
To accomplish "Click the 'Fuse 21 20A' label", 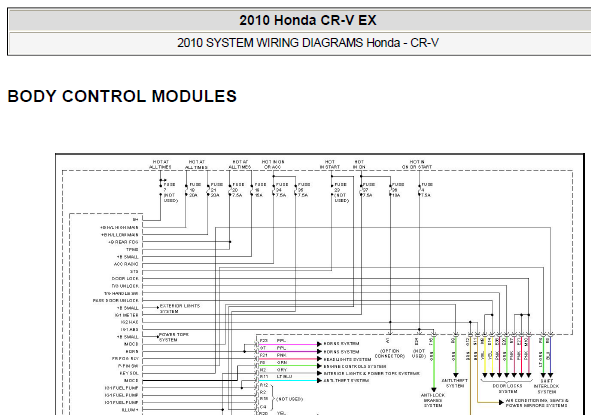I will (x=217, y=190).
